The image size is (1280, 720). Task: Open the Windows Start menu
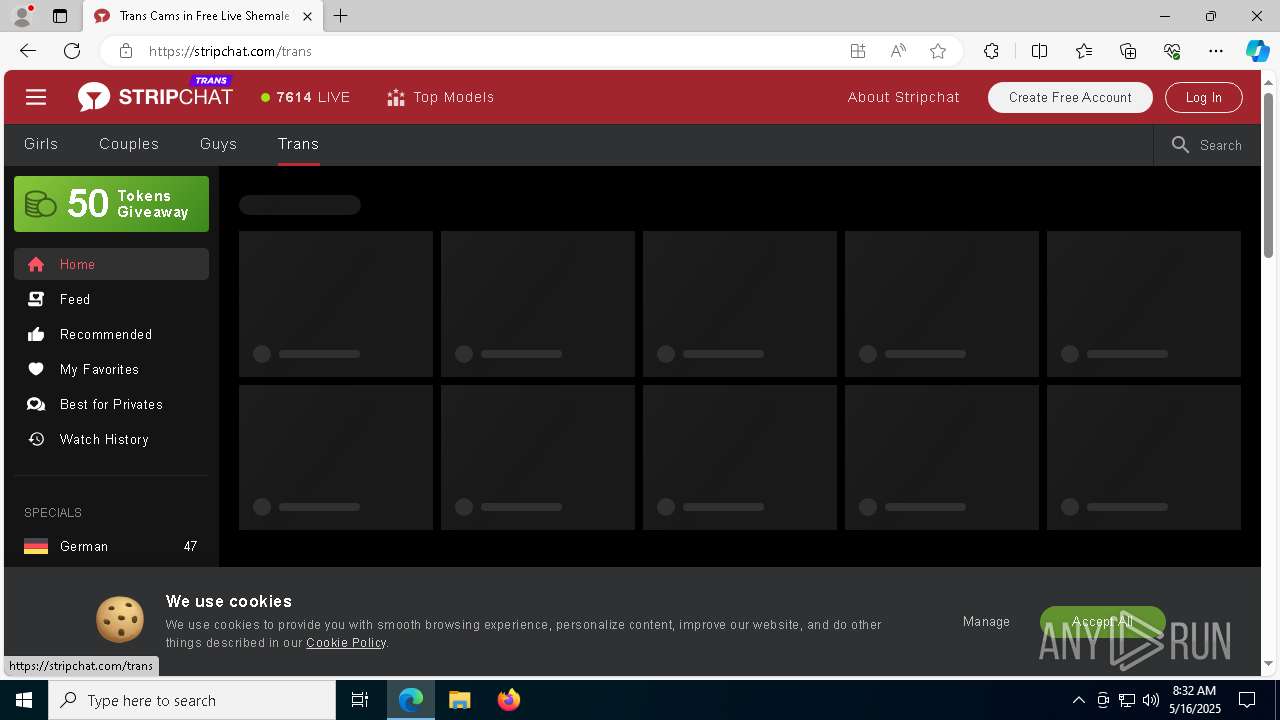24,700
